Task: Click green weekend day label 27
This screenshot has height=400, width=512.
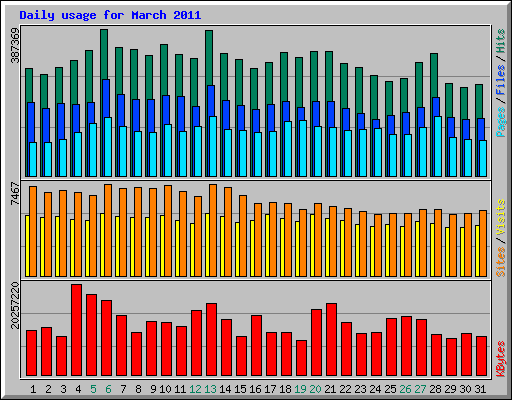Action: pyautogui.click(x=420, y=389)
